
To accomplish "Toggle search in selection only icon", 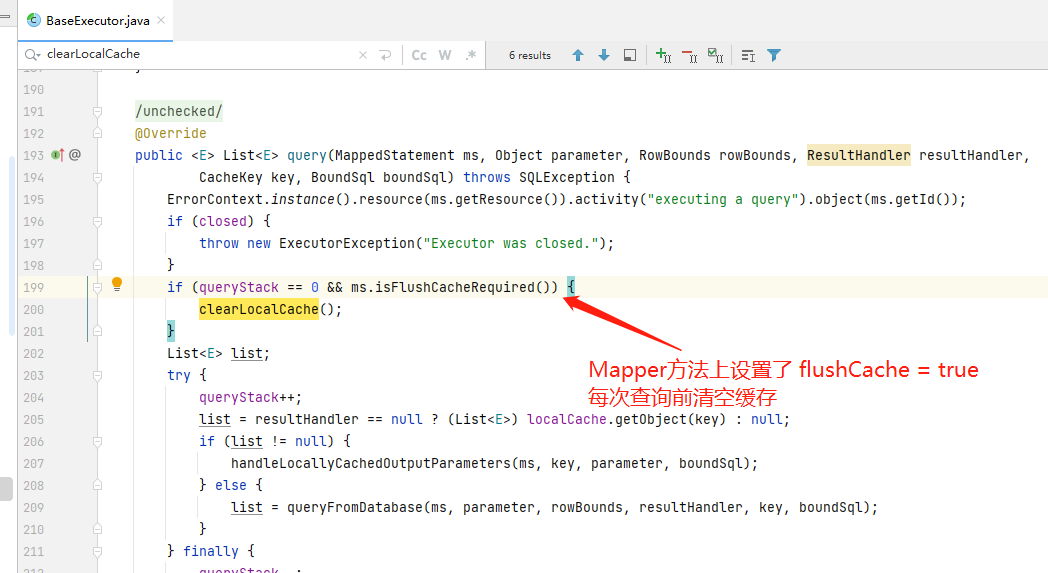I will (748, 55).
